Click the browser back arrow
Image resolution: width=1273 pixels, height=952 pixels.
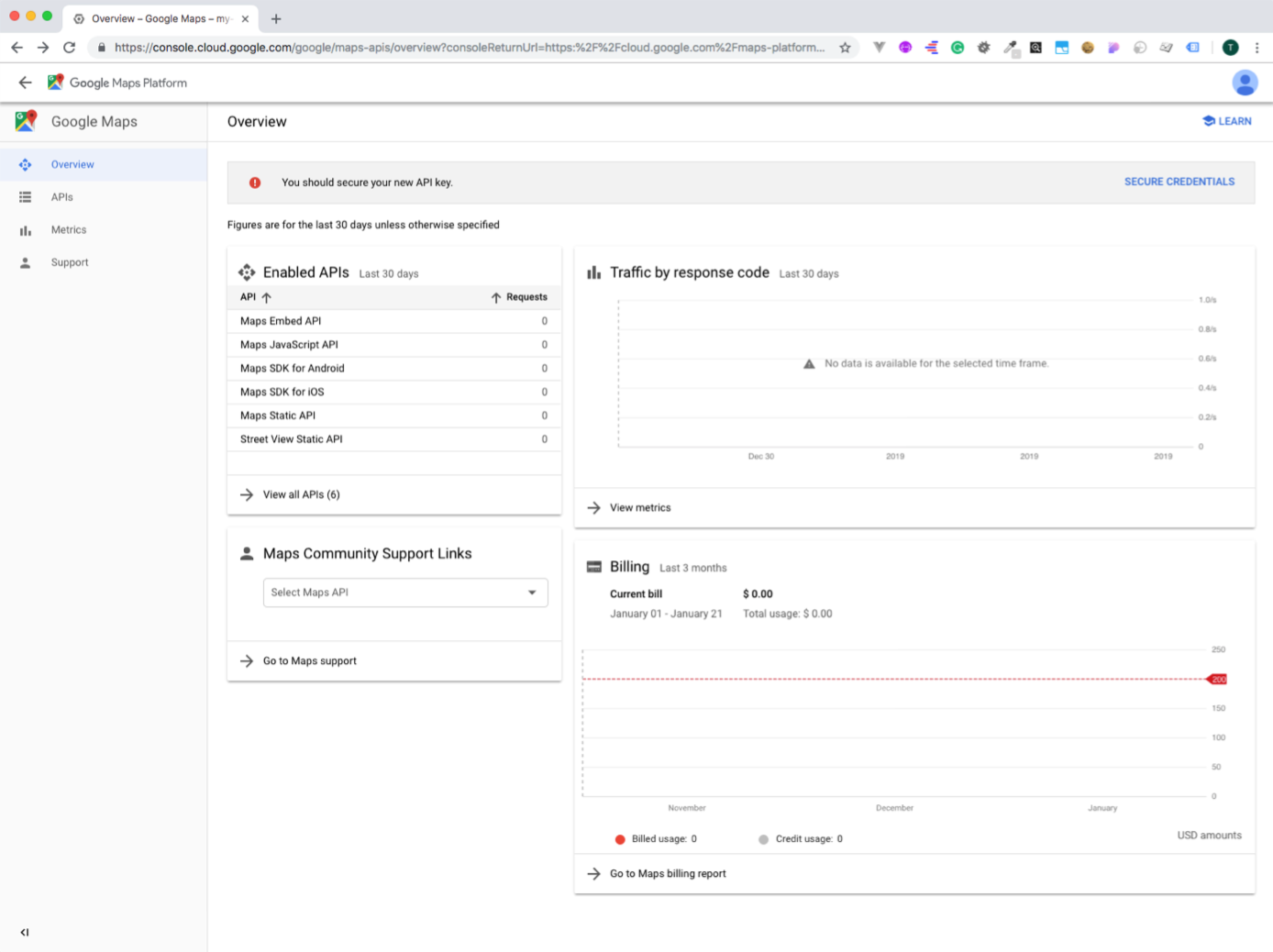(x=17, y=48)
